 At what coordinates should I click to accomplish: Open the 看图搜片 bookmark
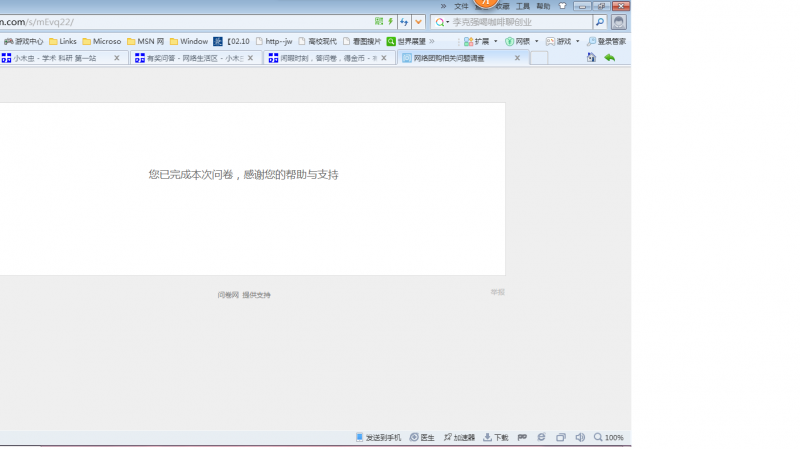pos(362,41)
